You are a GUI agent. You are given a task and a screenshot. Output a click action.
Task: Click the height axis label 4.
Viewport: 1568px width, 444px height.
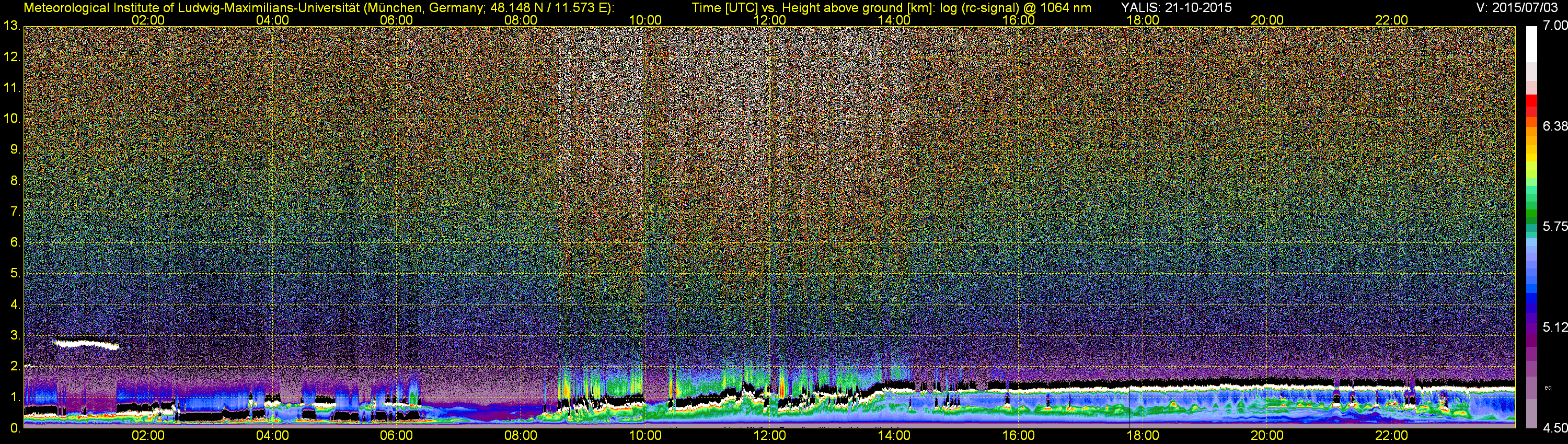click(x=15, y=304)
